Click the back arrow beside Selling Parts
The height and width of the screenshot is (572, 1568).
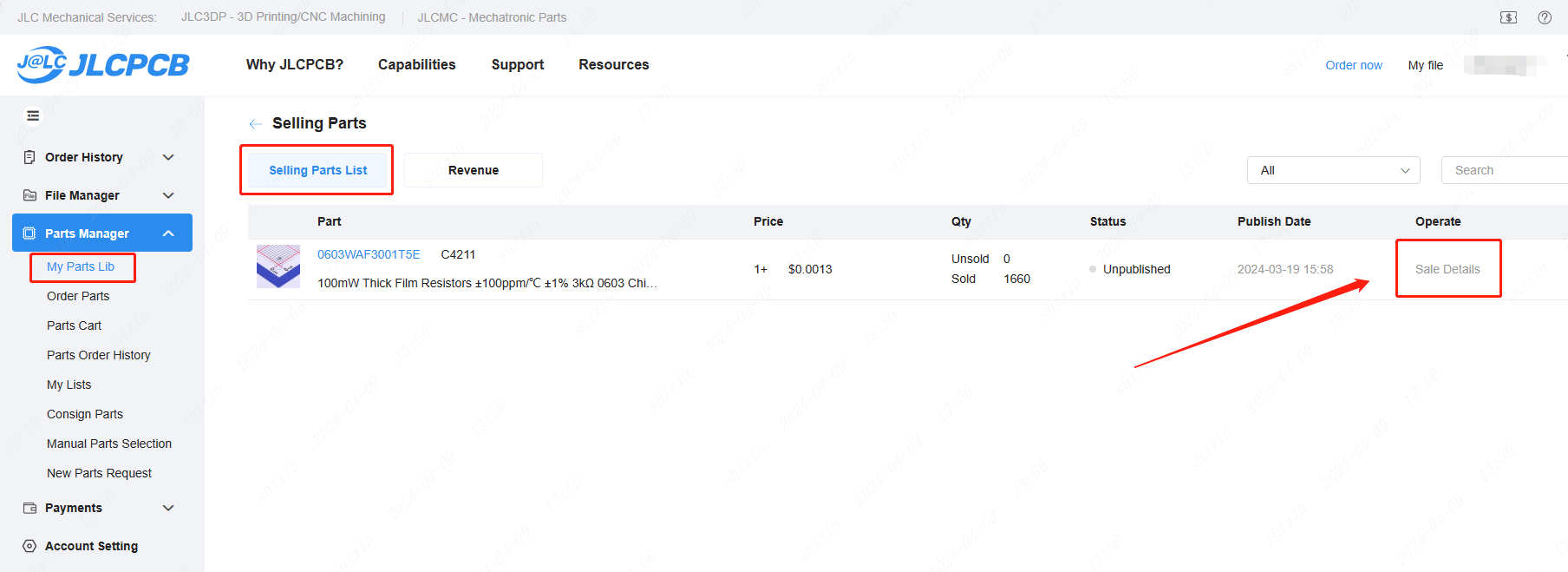pos(255,123)
